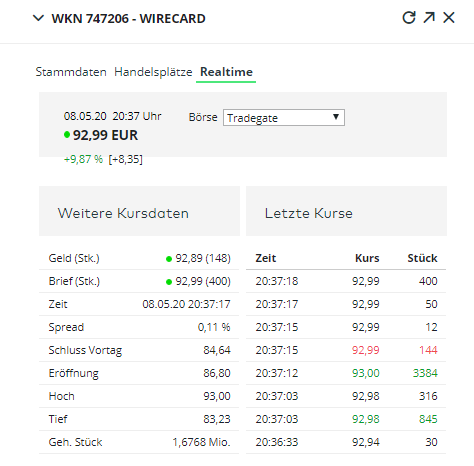
Task: Click the Schluss Vortag value 84,64
Action: click(x=217, y=350)
